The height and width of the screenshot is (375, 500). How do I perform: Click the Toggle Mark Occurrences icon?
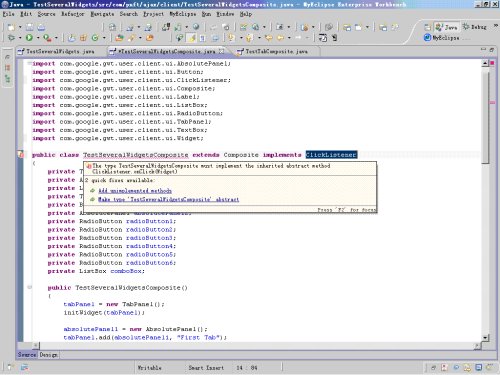pyautogui.click(x=192, y=38)
